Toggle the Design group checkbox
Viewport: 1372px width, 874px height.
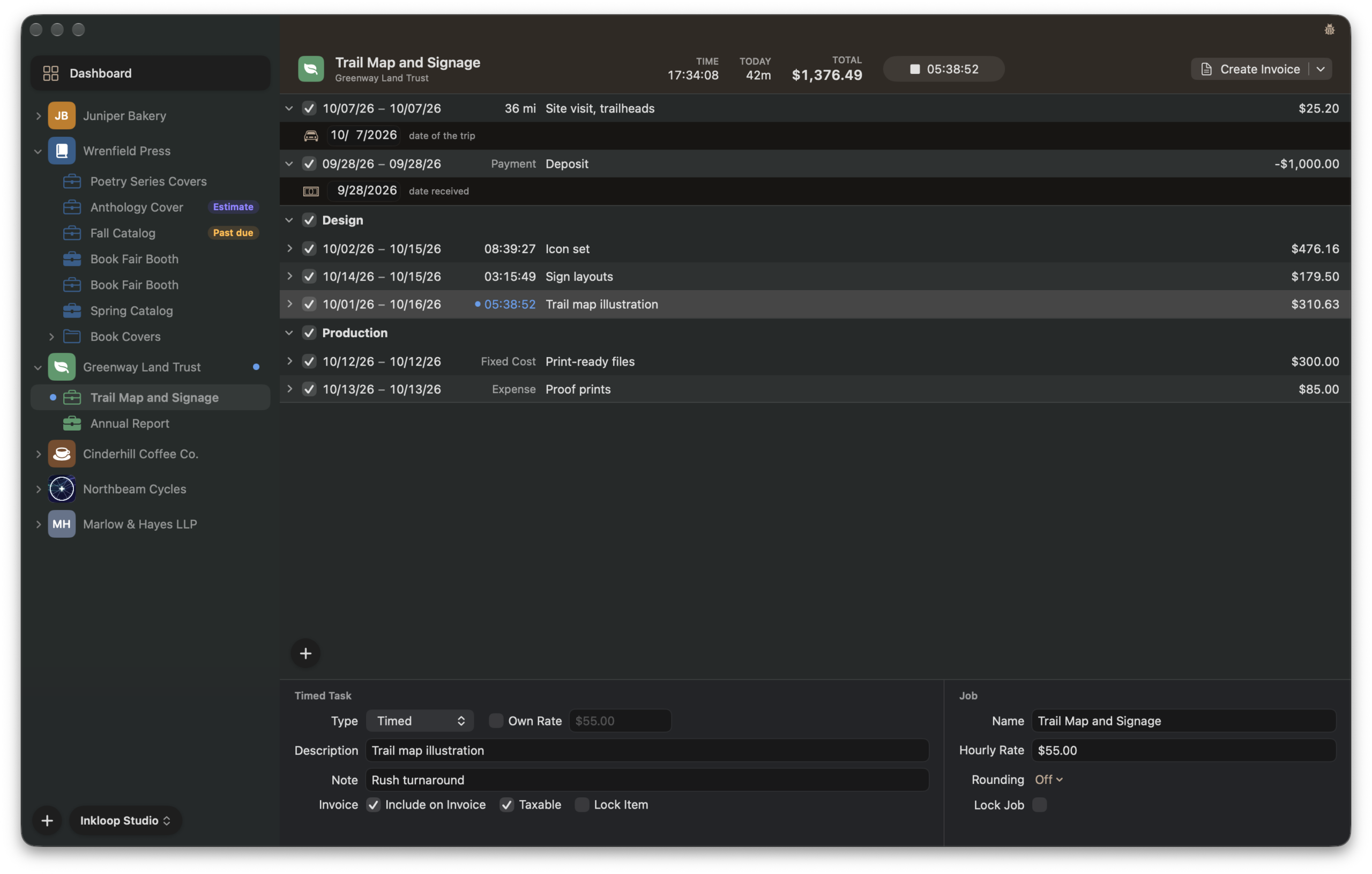pyautogui.click(x=309, y=219)
